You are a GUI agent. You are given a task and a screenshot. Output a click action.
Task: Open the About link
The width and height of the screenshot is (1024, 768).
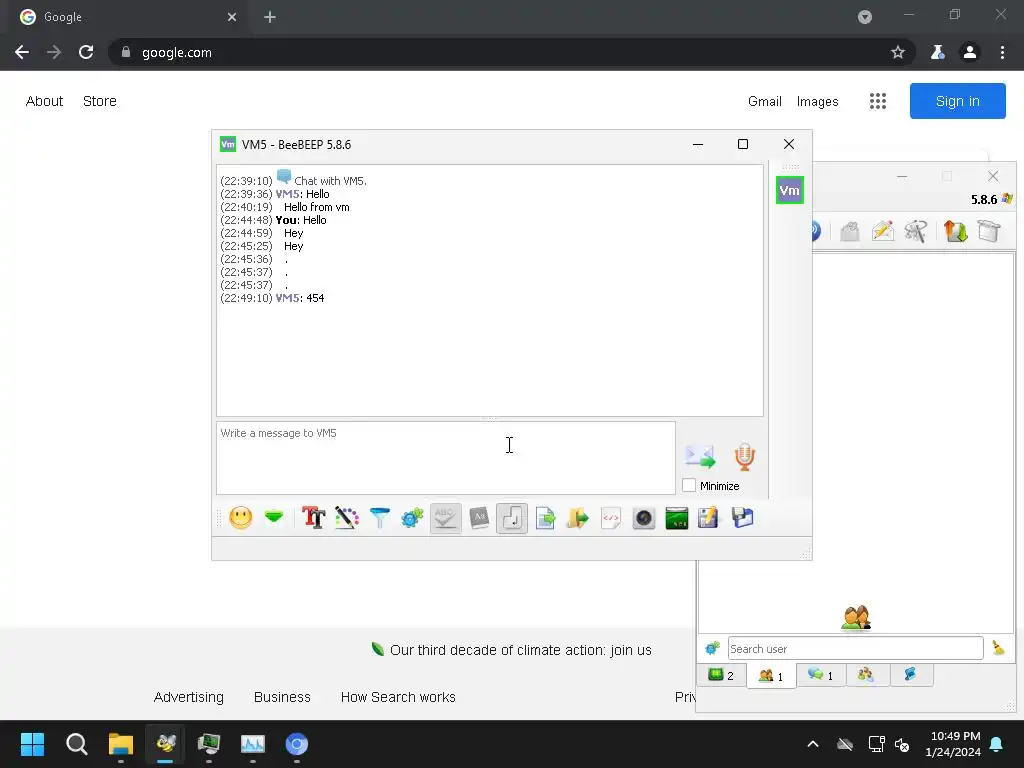coord(44,101)
